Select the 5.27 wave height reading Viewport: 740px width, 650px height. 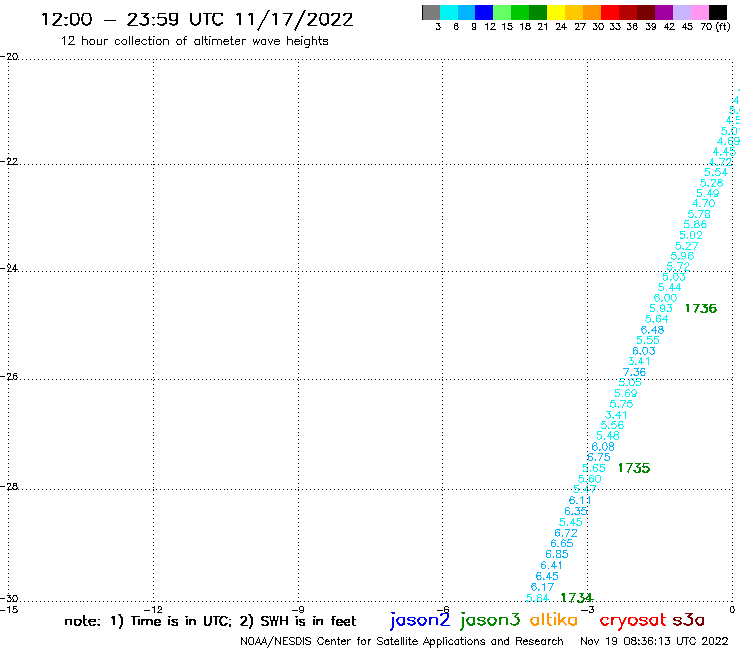[686, 246]
